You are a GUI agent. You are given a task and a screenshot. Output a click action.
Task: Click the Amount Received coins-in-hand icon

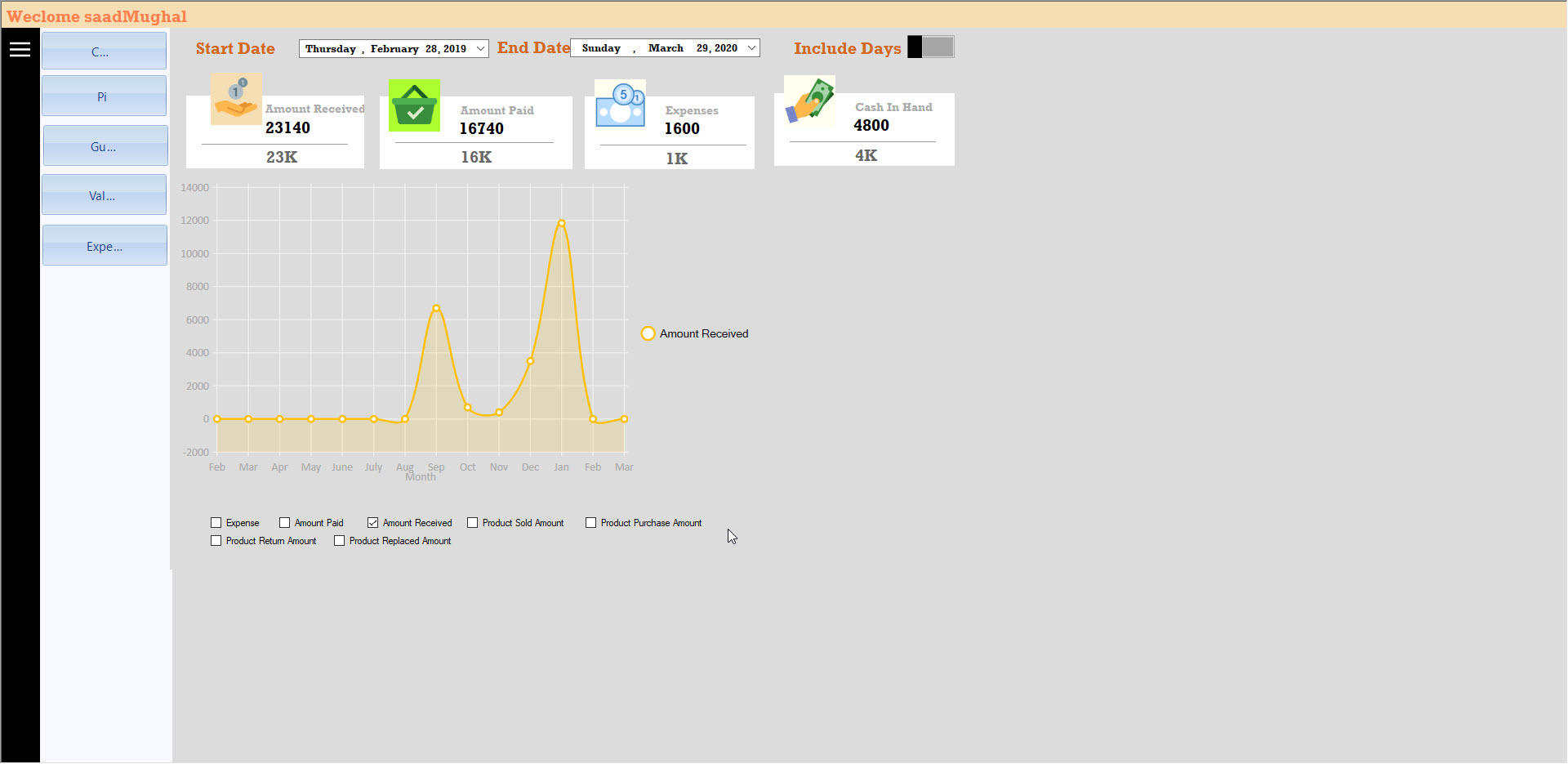pyautogui.click(x=236, y=99)
